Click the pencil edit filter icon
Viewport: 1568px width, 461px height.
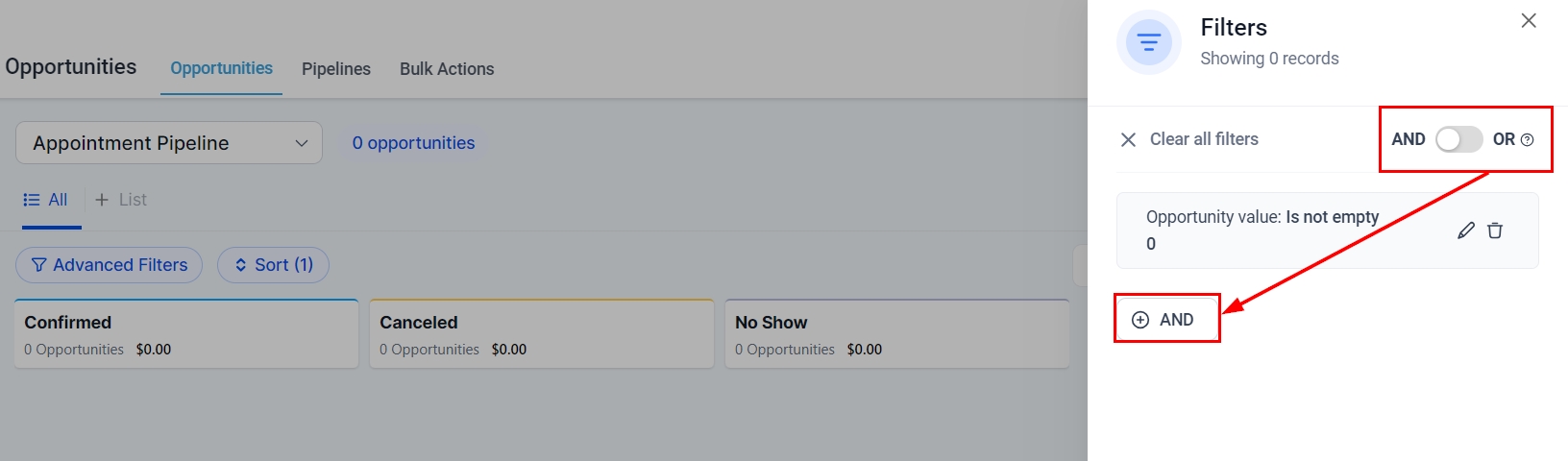(1465, 230)
